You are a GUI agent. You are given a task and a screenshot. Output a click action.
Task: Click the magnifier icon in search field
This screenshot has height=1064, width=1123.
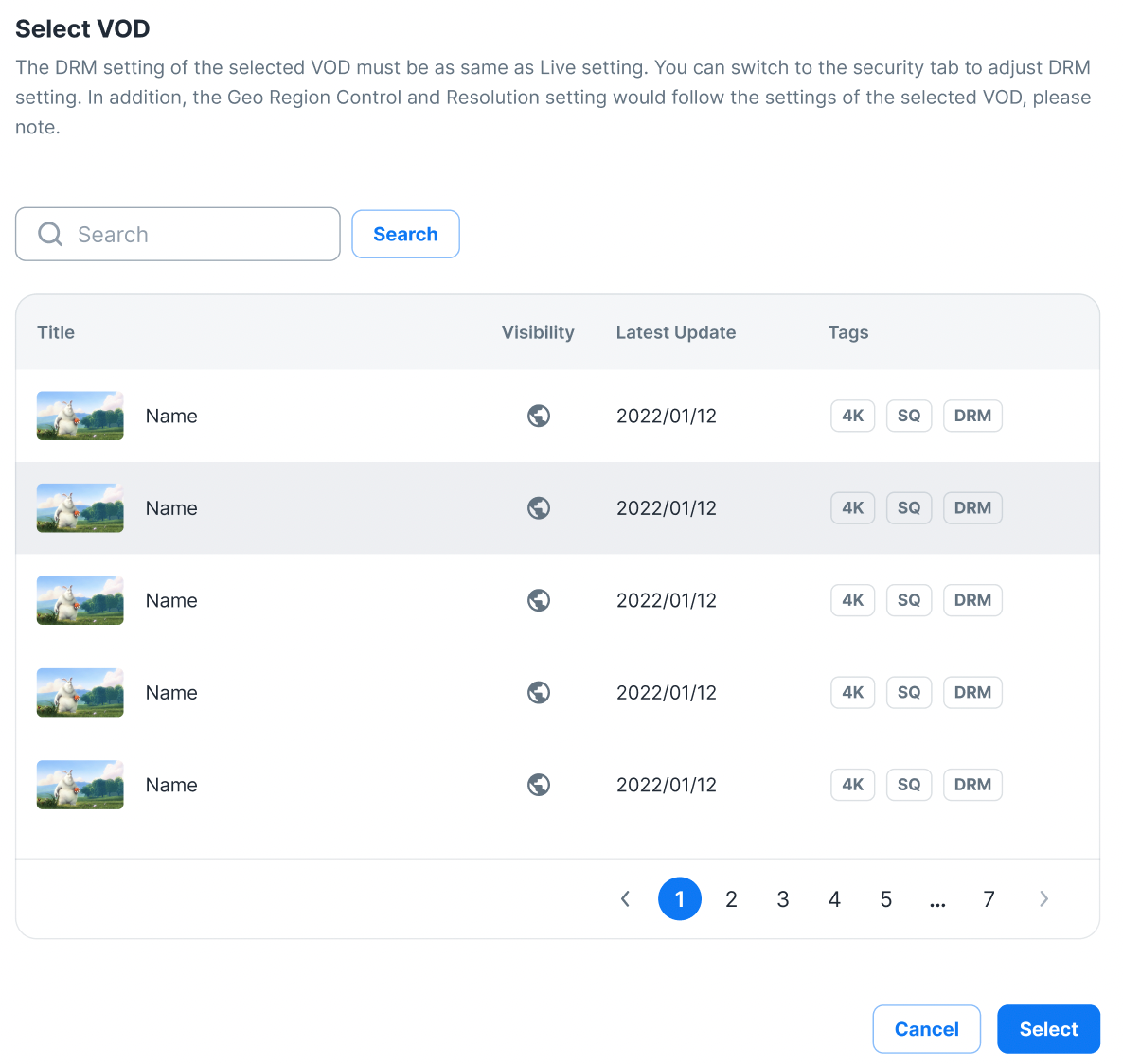point(50,234)
